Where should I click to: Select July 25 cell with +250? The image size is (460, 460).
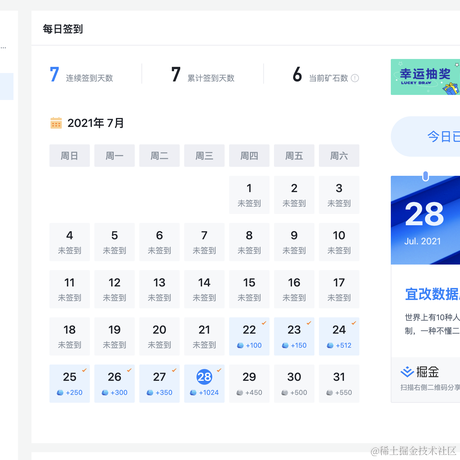[69, 383]
